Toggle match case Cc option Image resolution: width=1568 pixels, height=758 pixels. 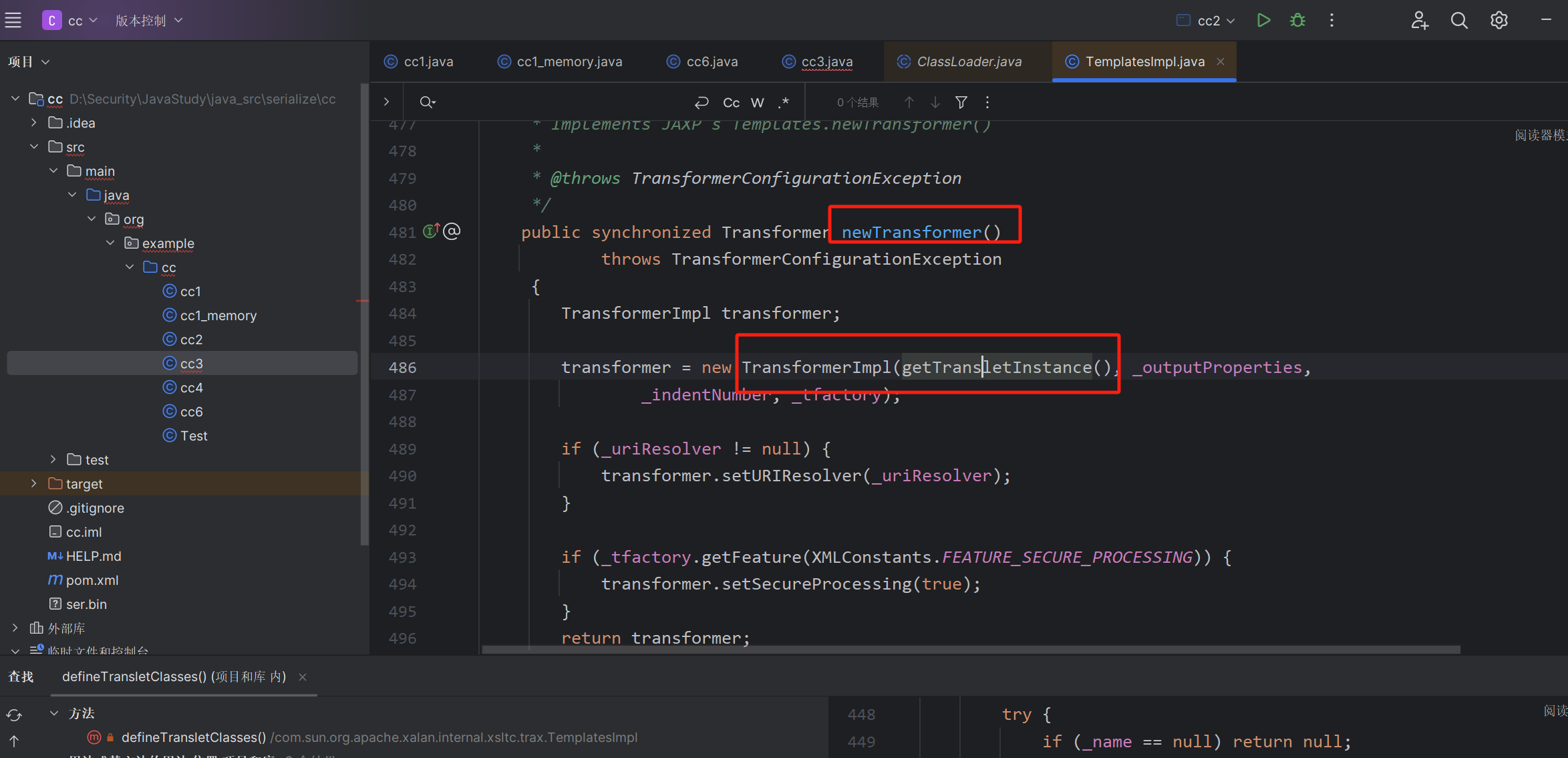point(731,102)
